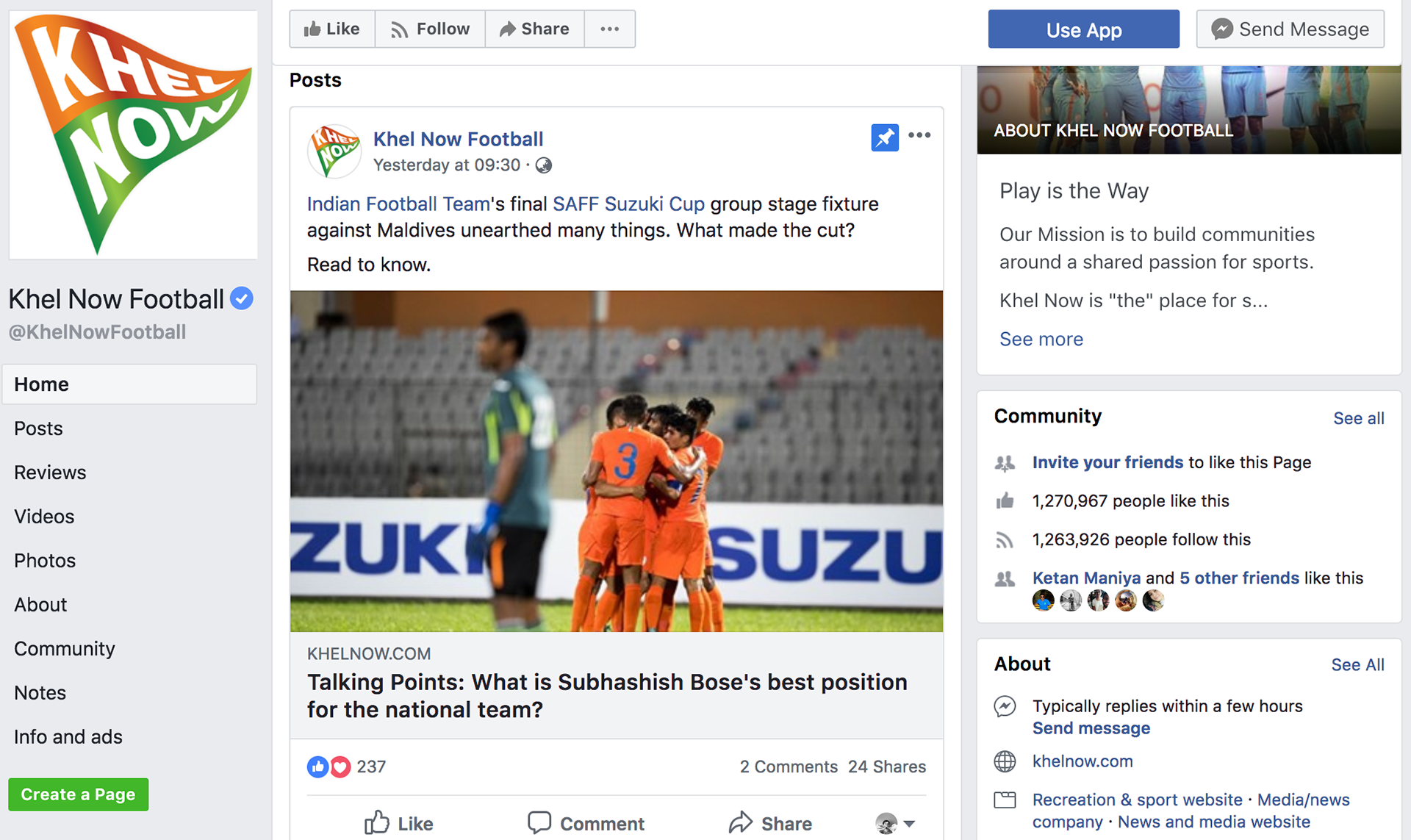The width and height of the screenshot is (1411, 840).
Task: Open the khelnow.com website link
Action: point(1082,761)
